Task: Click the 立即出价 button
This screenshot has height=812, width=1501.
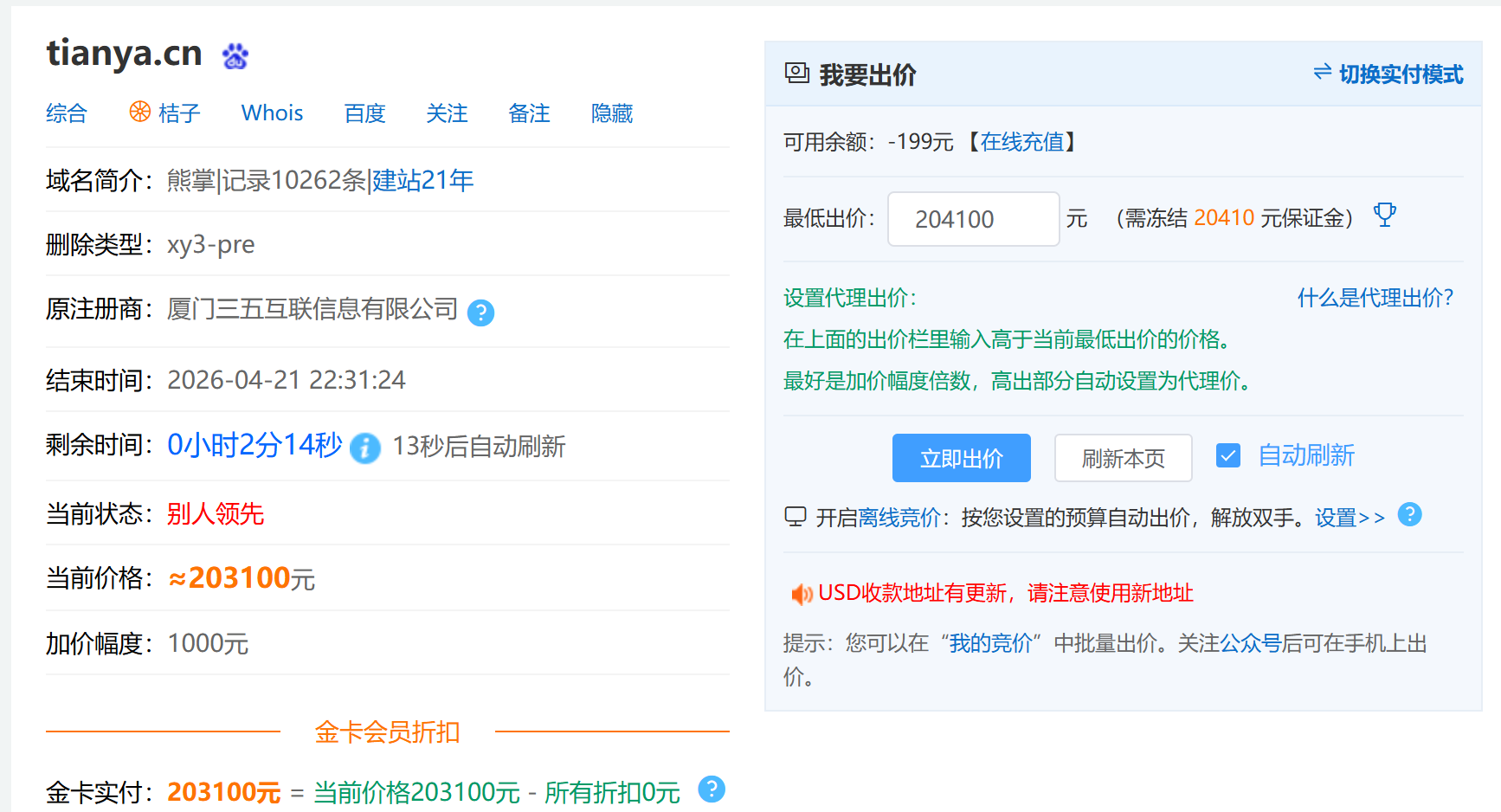Action: tap(962, 458)
